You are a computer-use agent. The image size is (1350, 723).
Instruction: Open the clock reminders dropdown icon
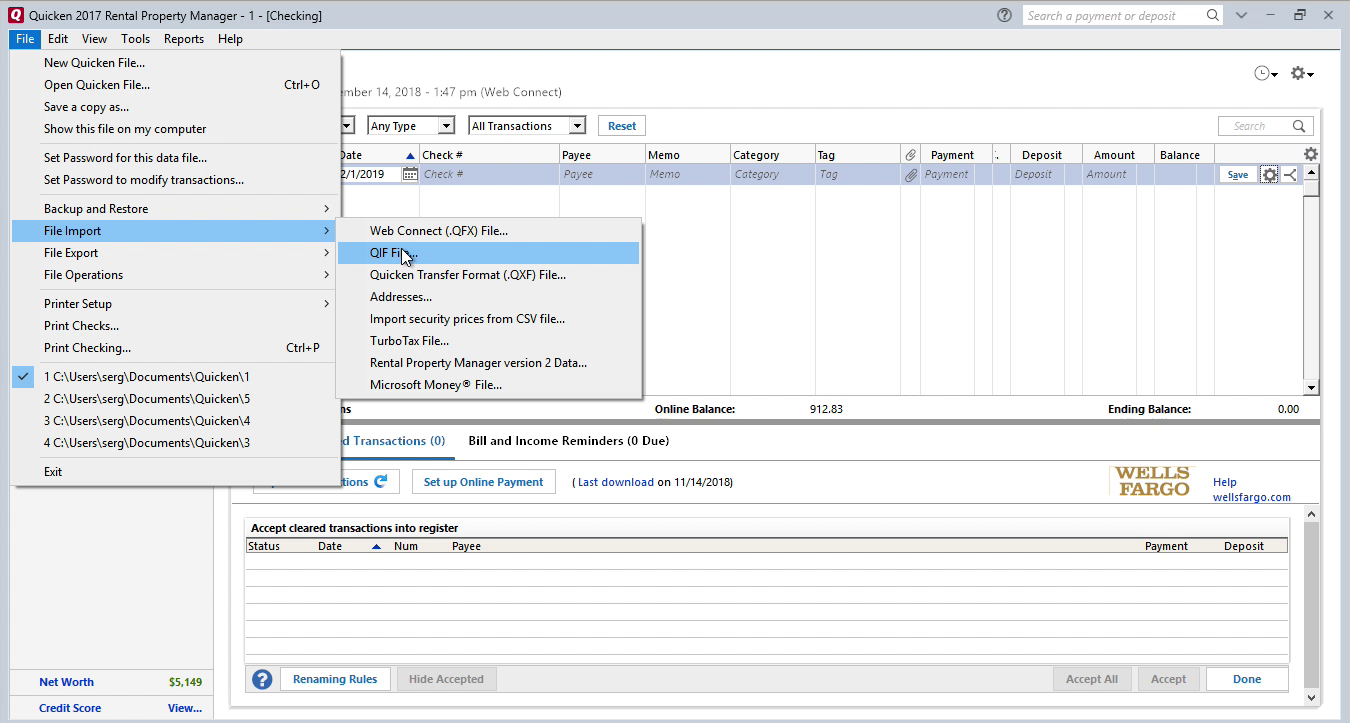click(x=1266, y=74)
